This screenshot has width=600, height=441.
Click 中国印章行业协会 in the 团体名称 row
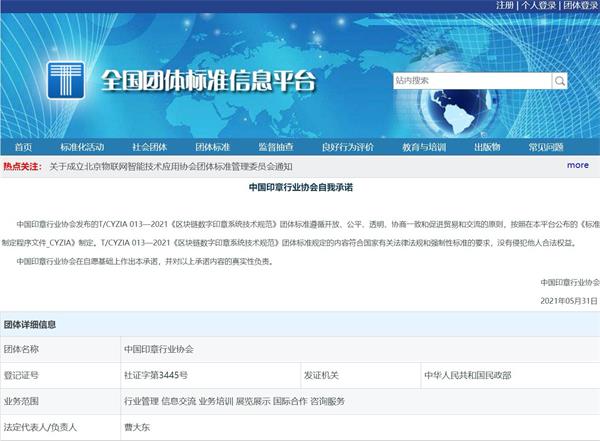159,349
